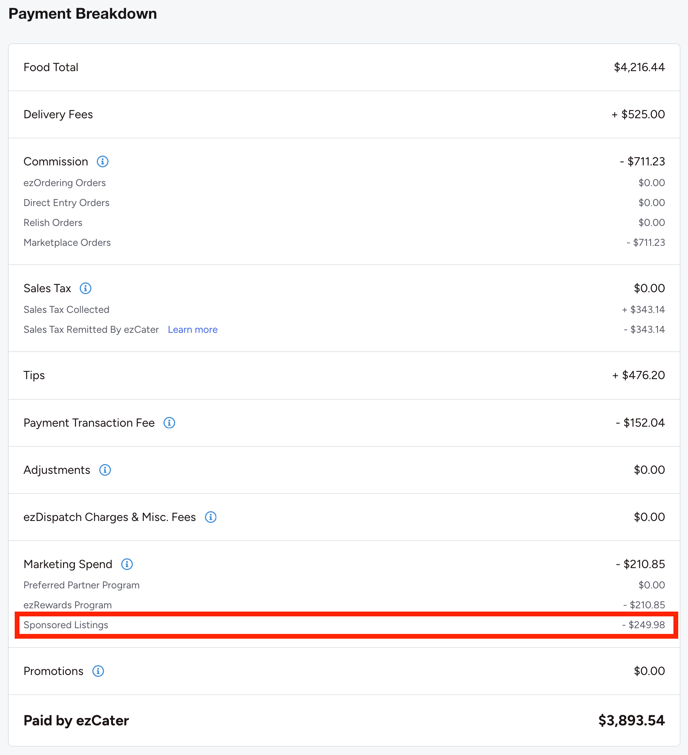
Task: Click the Sponsored Listings amount of $249.98
Action: (x=643, y=625)
